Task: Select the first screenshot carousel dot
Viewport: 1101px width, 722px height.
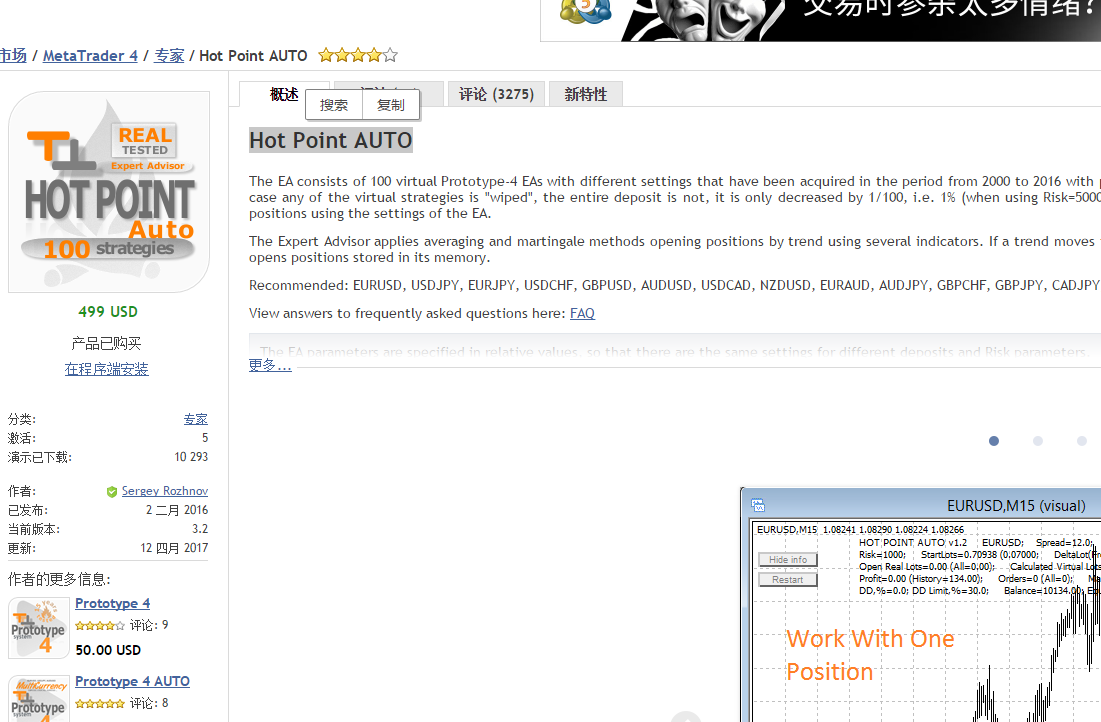Action: 994,441
